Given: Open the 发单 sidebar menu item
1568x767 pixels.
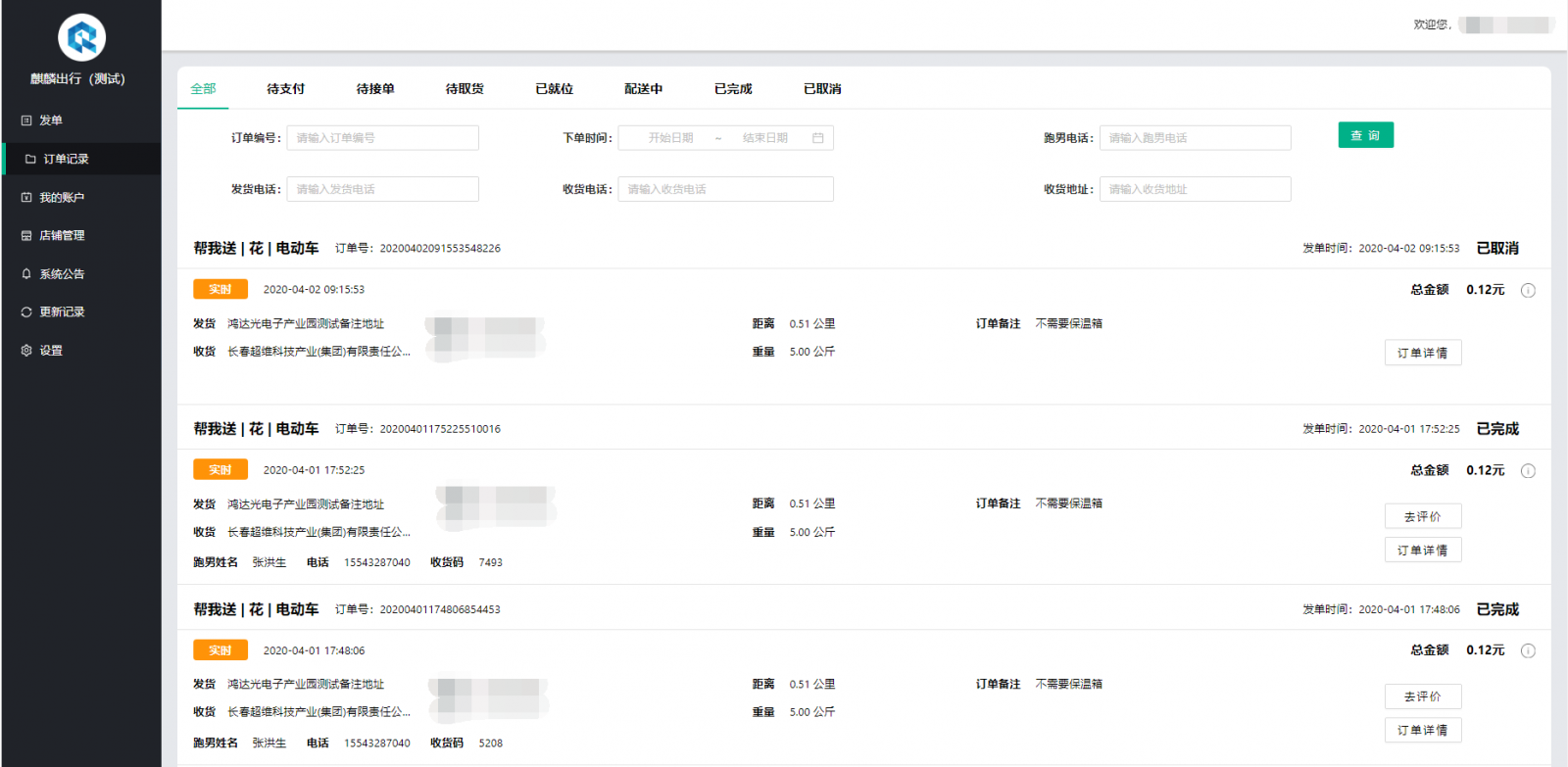Looking at the screenshot, I should 50,120.
